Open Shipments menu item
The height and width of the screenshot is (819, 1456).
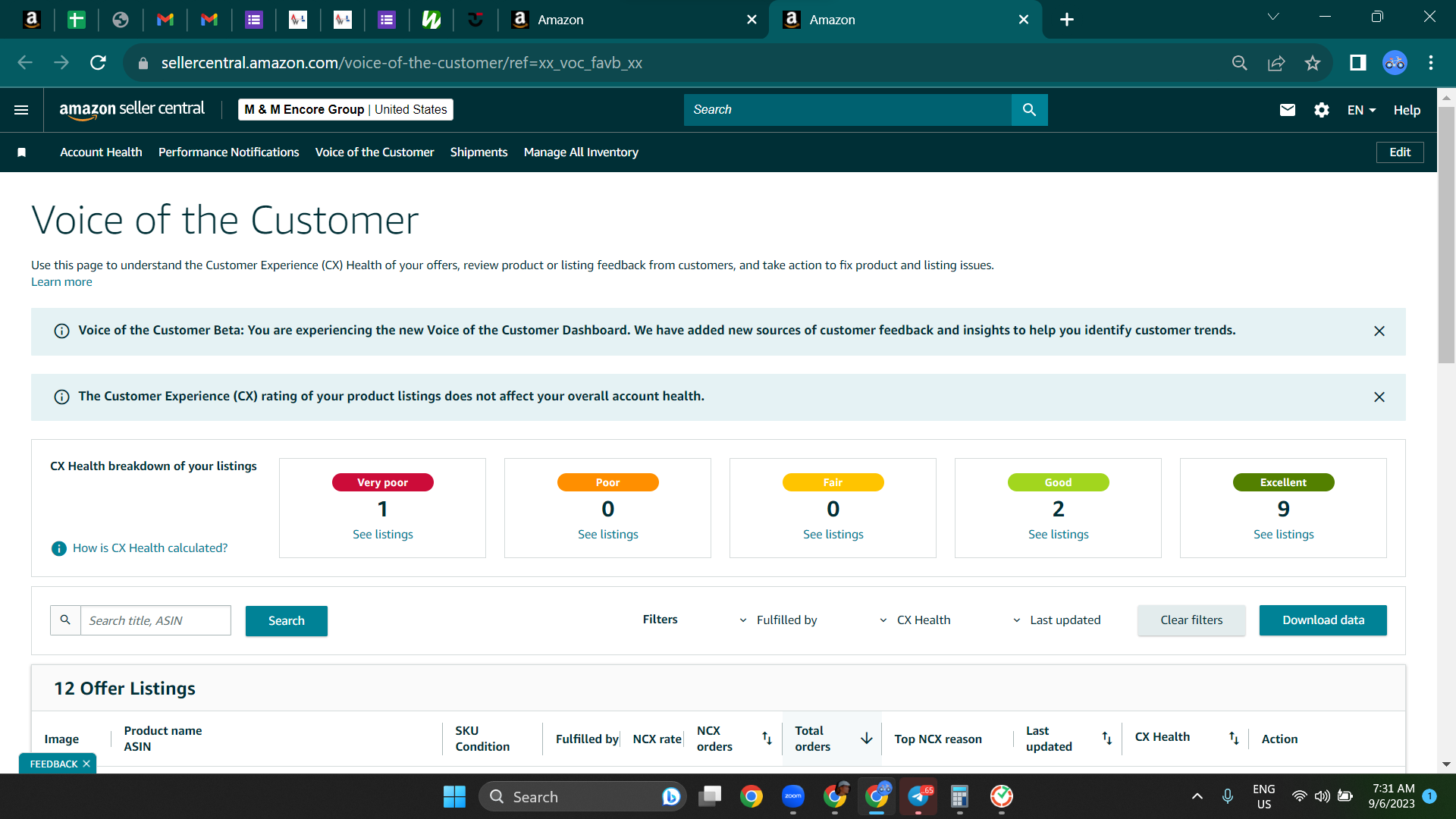coord(479,152)
